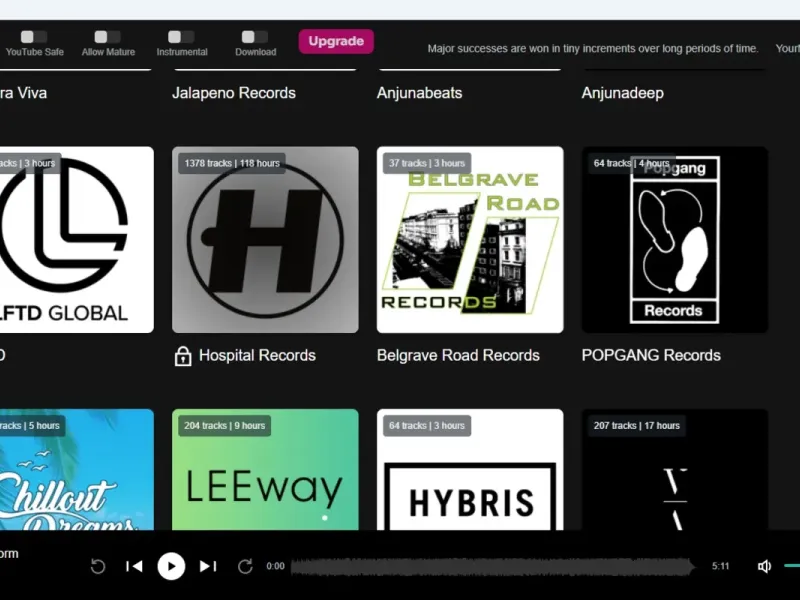This screenshot has height=600, width=800.
Task: Click the rewind (counterclockwise arrow) icon
Action: click(x=98, y=566)
